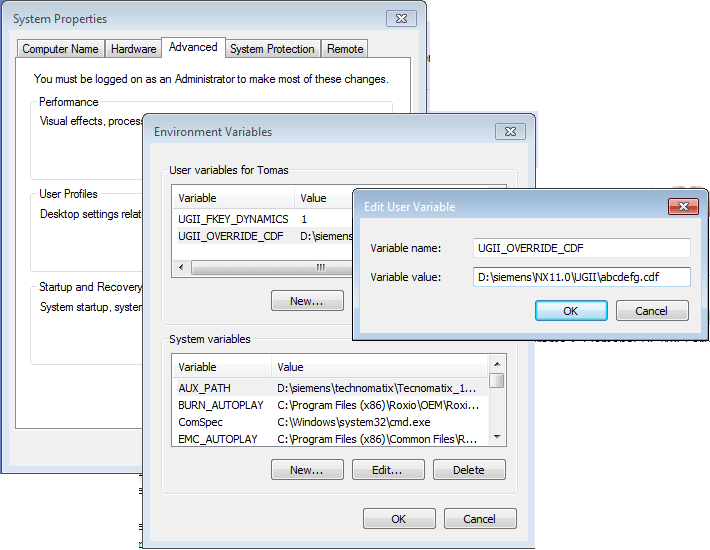Click the system variables scroll down arrow

click(x=497, y=437)
